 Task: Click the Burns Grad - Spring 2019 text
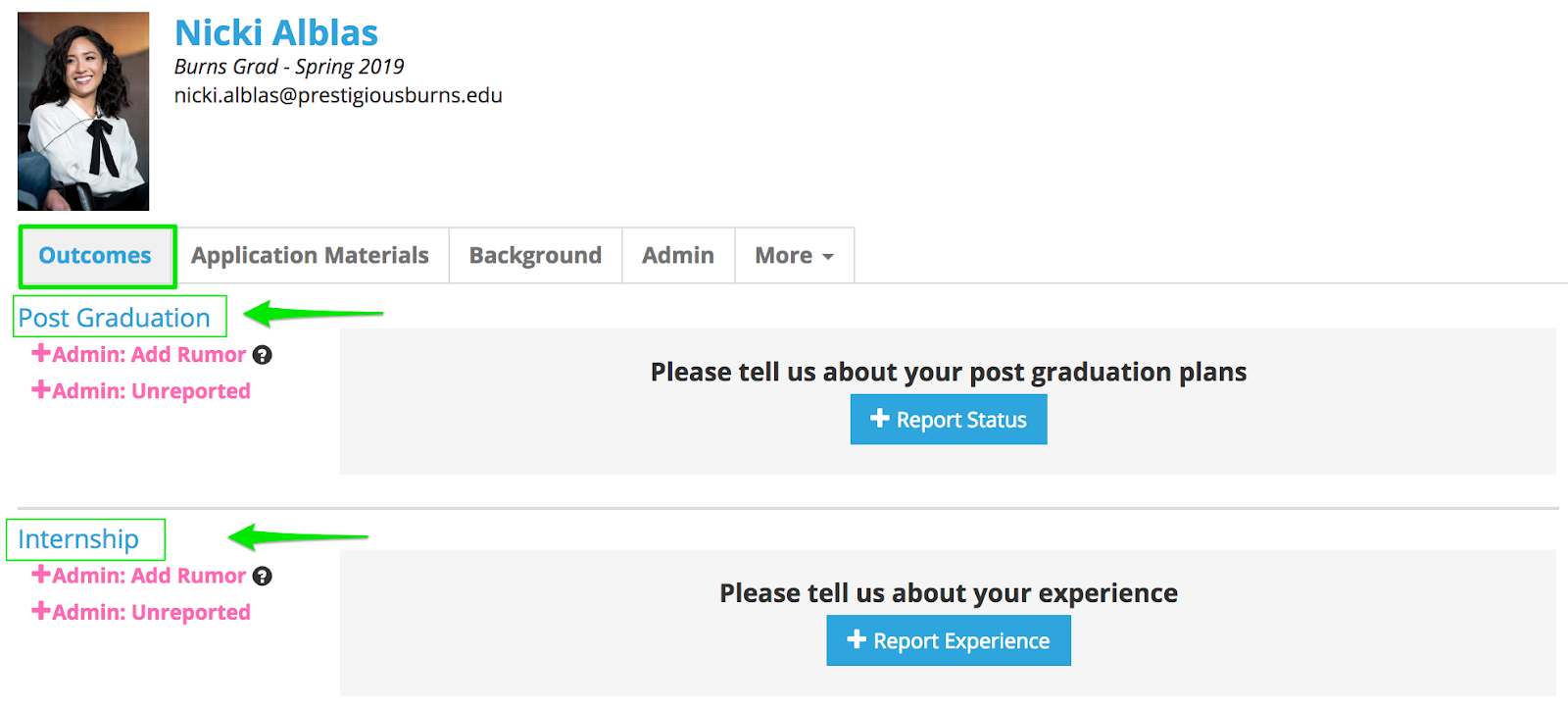pos(289,67)
